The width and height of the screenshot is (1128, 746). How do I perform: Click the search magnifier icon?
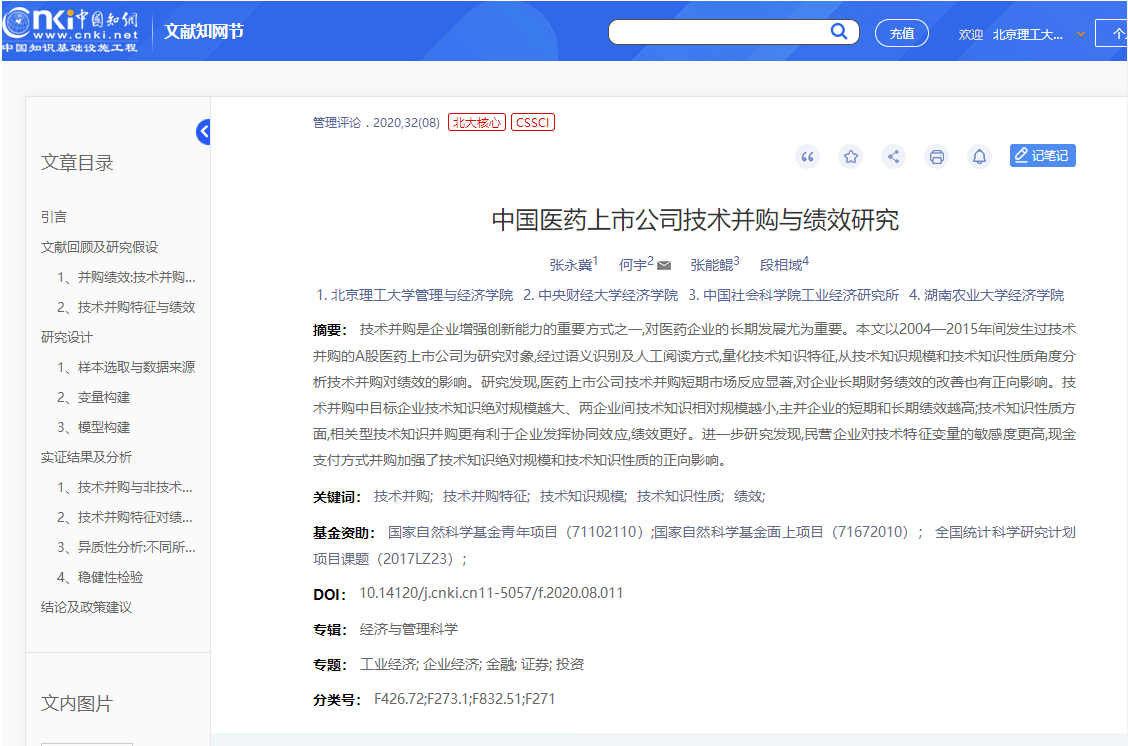[x=839, y=31]
